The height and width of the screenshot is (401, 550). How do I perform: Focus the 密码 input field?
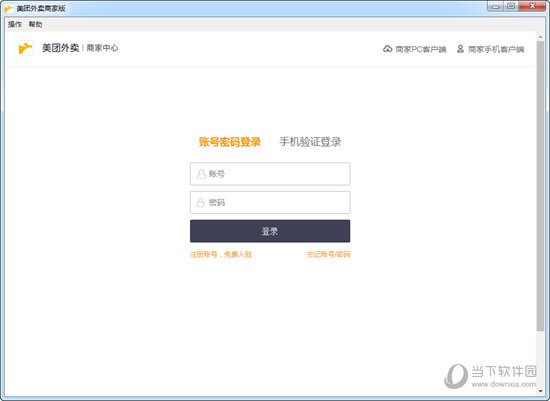point(270,202)
